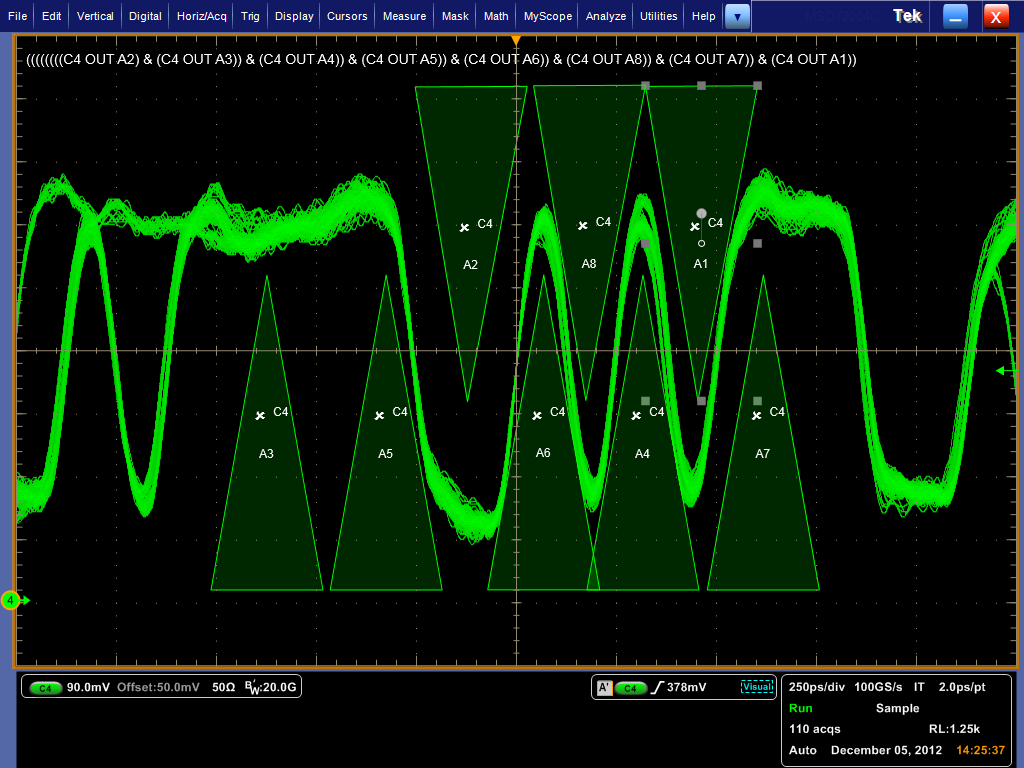Open the Trig menu

pyautogui.click(x=249, y=16)
